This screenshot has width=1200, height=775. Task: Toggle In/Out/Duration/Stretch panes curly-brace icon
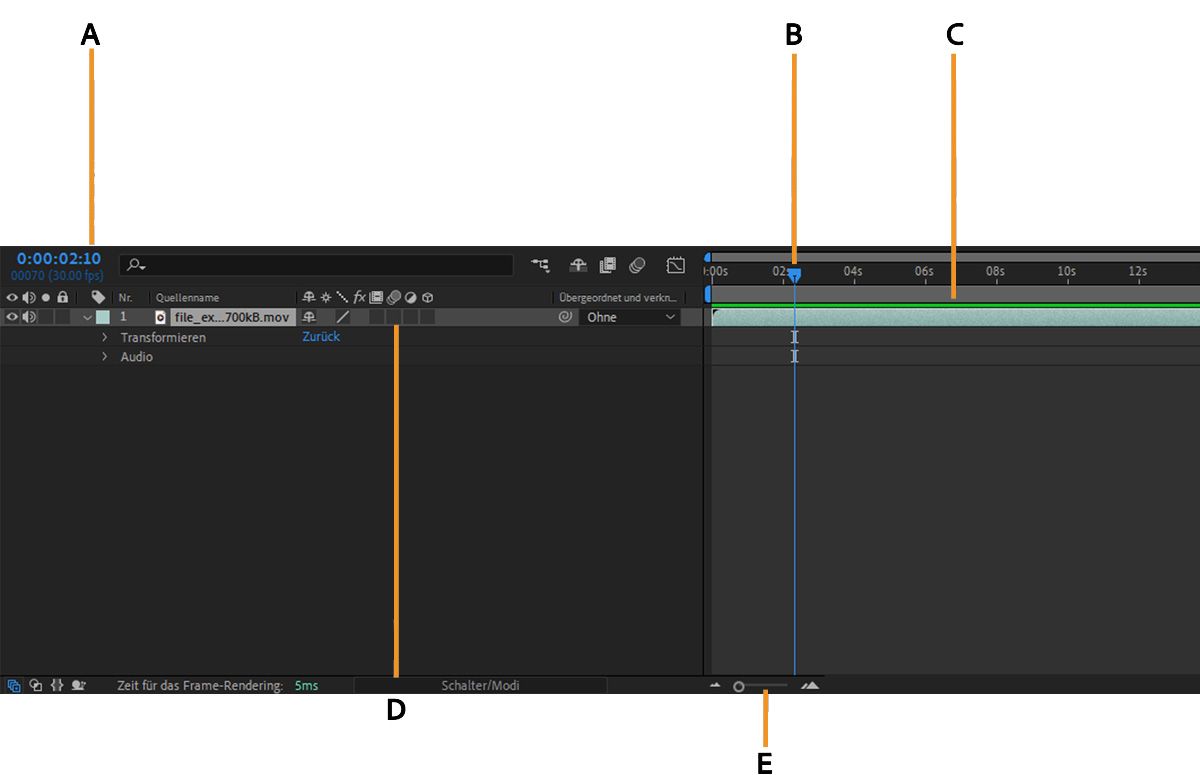pos(56,686)
